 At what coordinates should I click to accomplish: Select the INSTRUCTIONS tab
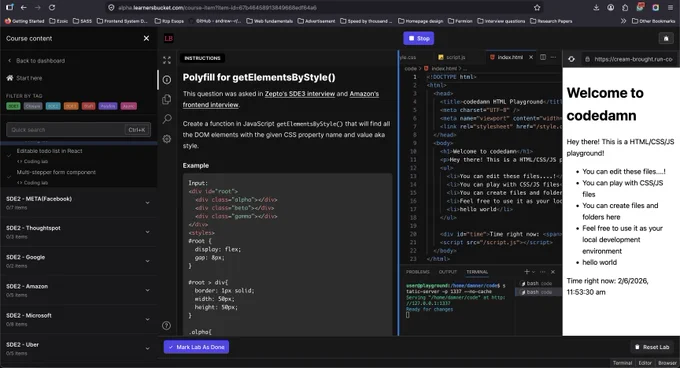(x=202, y=58)
